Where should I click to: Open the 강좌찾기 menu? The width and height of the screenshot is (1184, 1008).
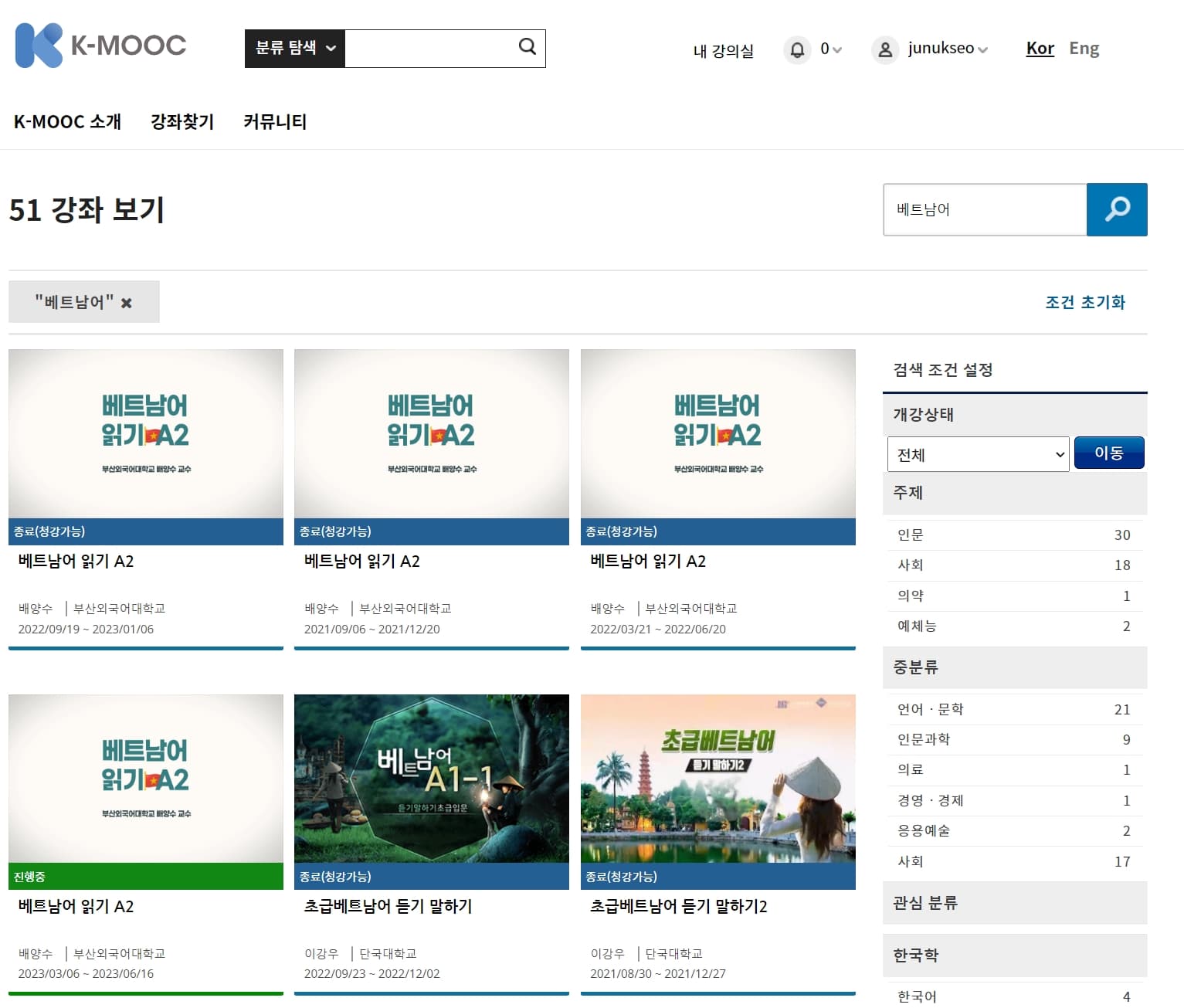(182, 121)
